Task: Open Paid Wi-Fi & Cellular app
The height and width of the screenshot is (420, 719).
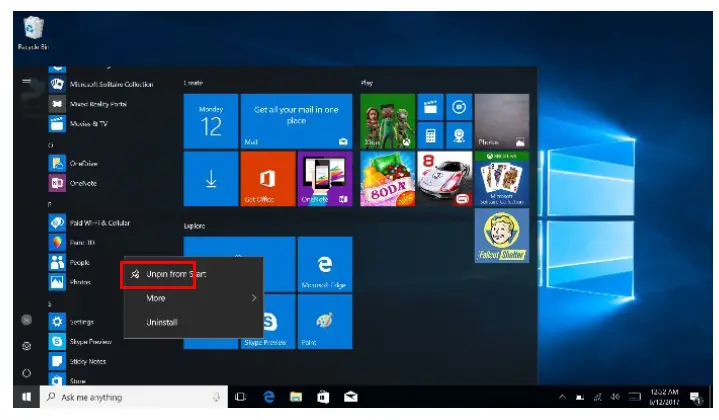Action: 89,223
